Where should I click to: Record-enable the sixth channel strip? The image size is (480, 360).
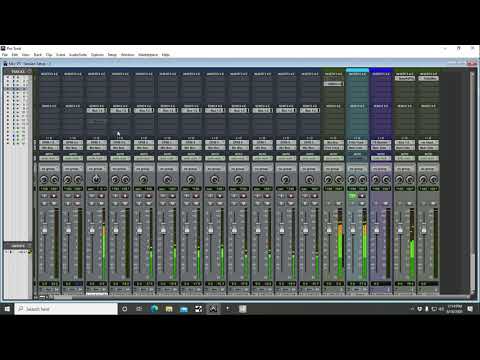(172, 196)
